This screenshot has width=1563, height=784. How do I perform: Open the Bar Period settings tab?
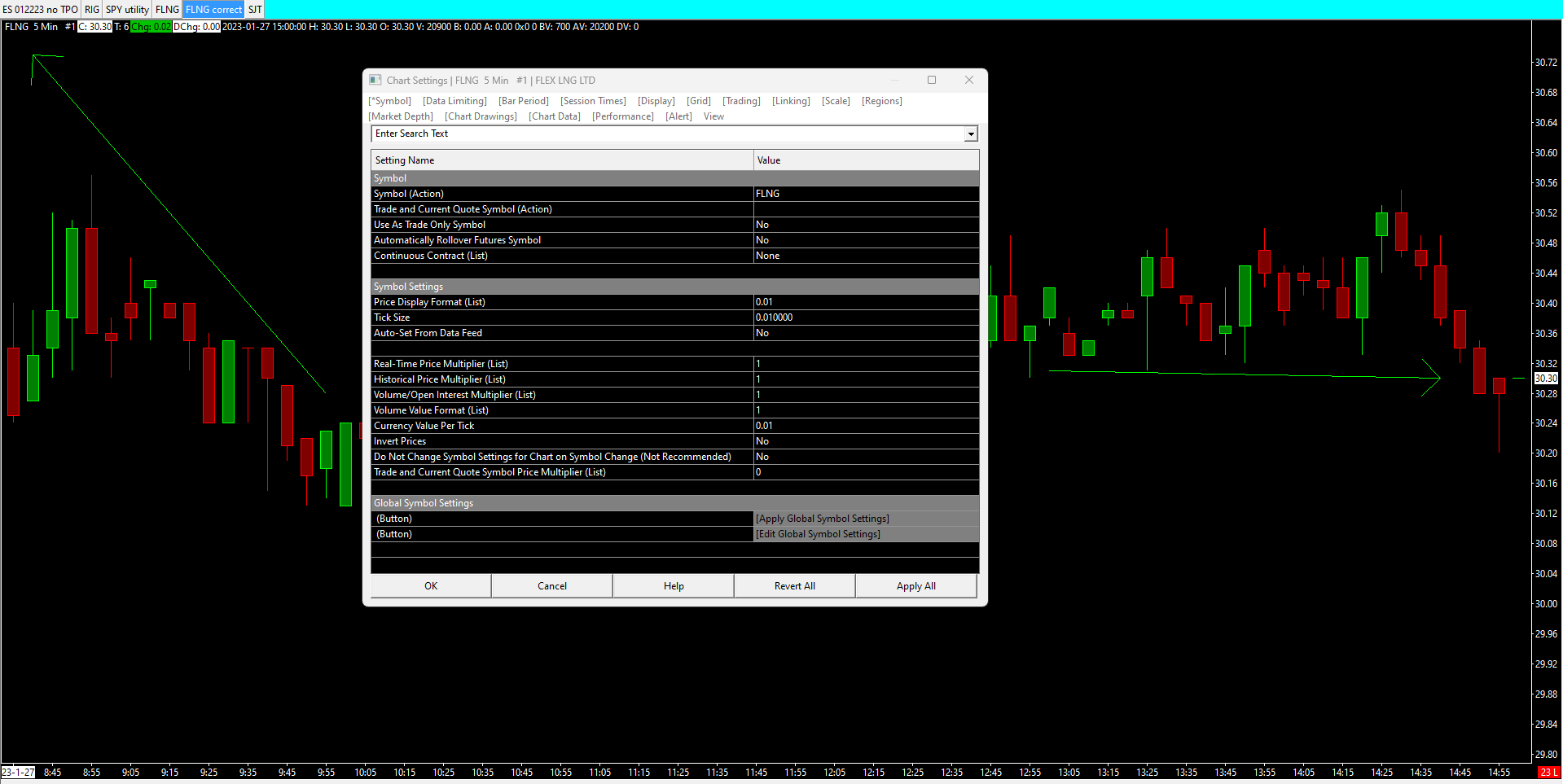click(524, 101)
